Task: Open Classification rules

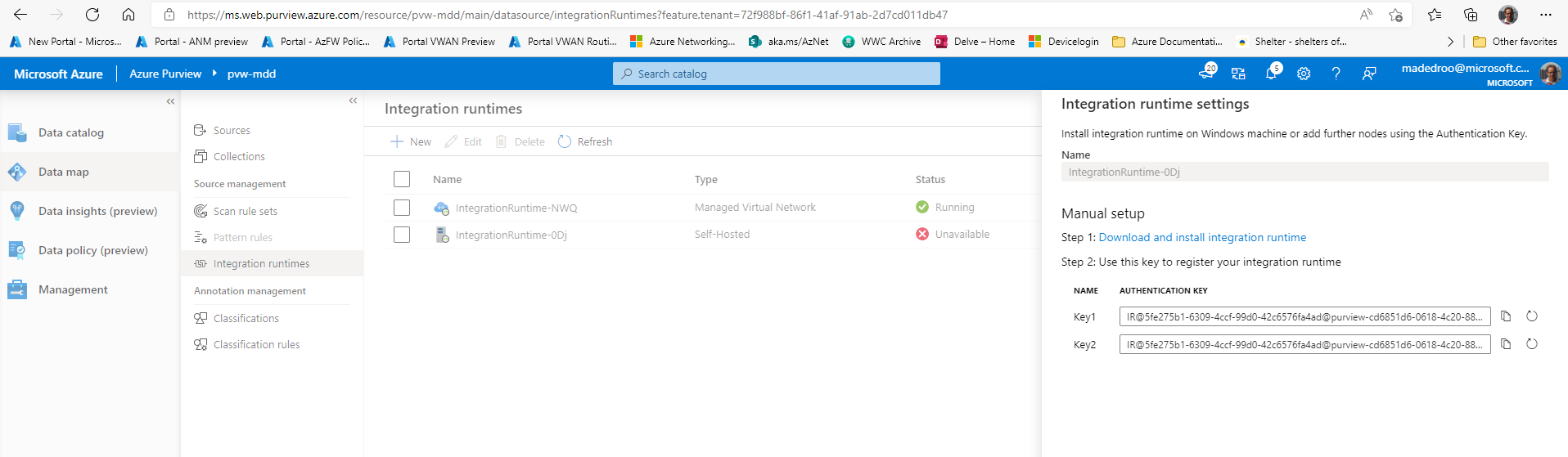Action: (256, 344)
